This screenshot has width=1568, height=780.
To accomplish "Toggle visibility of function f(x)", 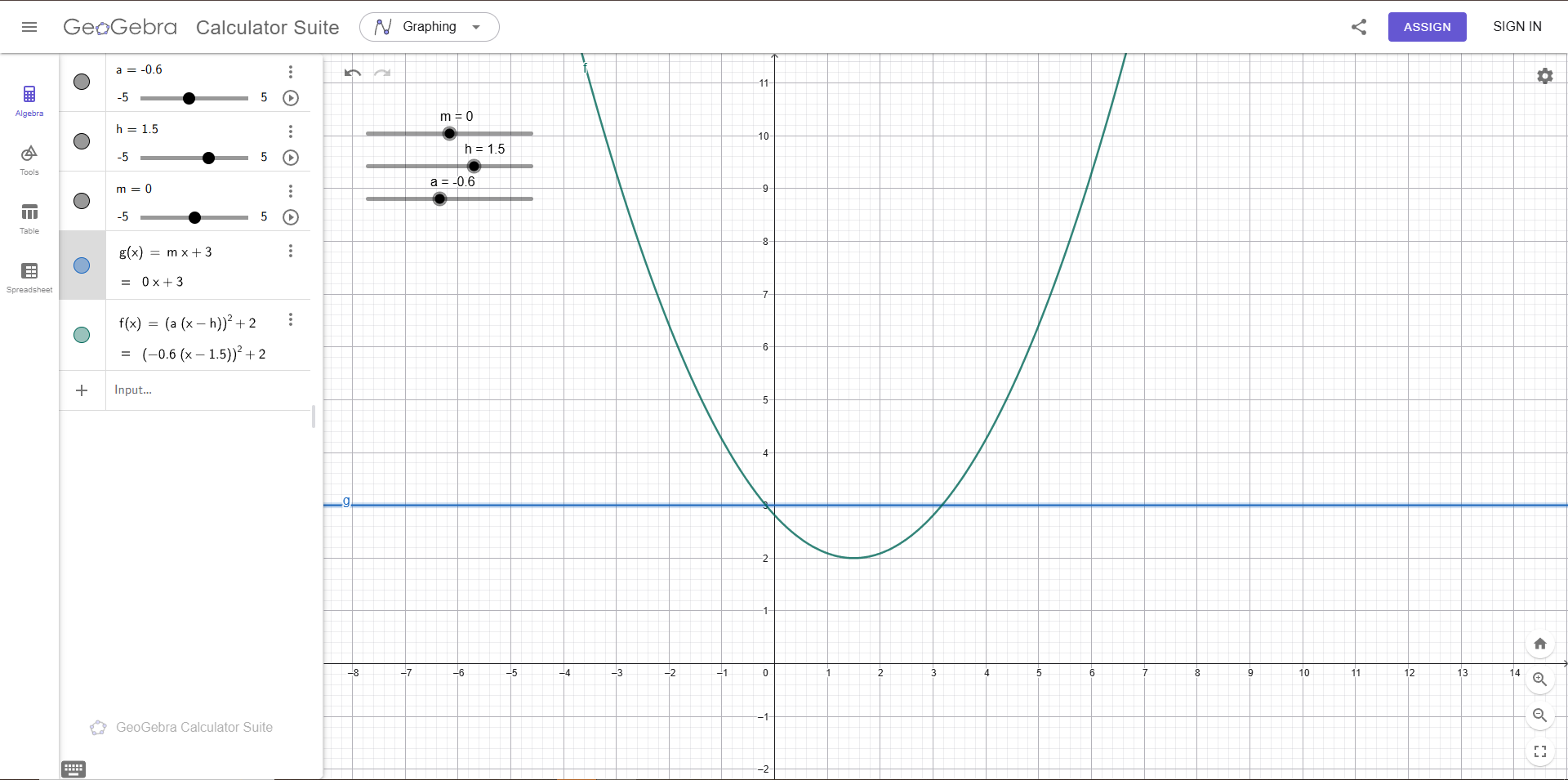I will tap(82, 335).
